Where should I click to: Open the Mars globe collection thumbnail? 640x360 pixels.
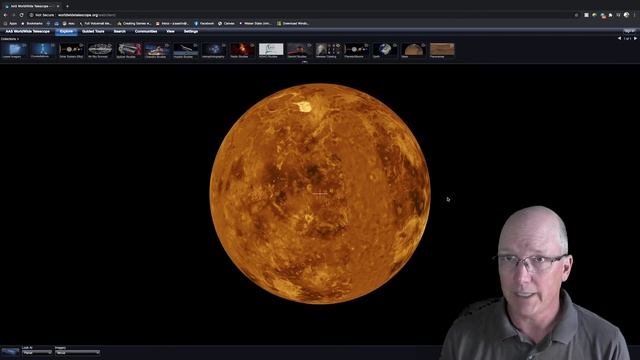point(413,50)
